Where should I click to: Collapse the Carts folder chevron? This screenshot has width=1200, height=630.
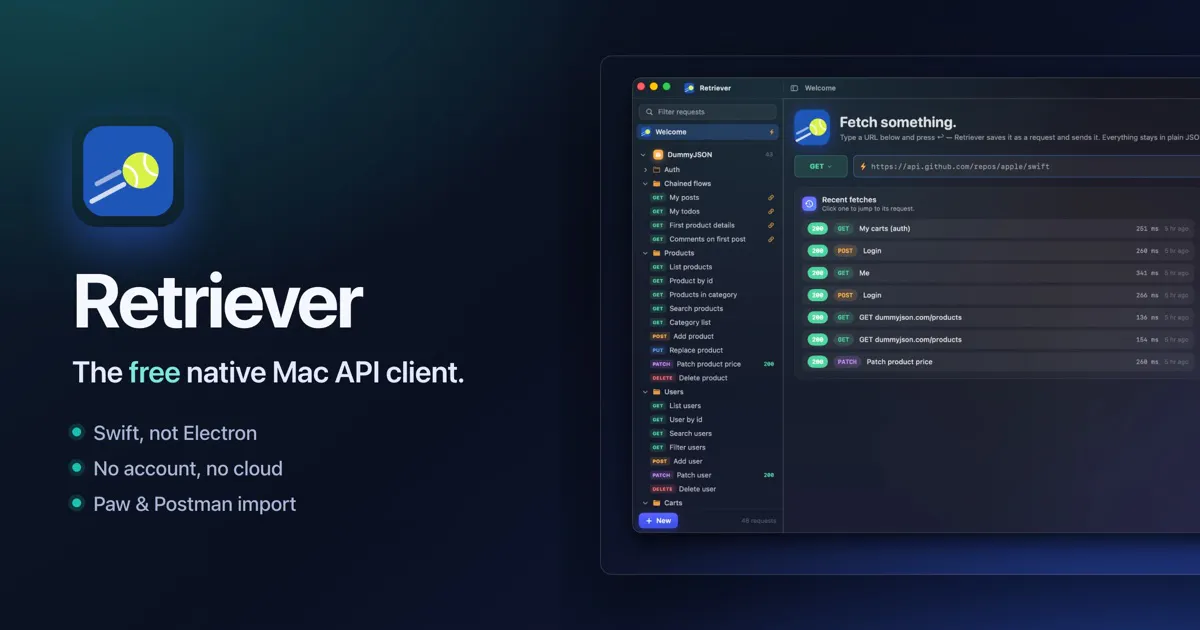(x=645, y=503)
